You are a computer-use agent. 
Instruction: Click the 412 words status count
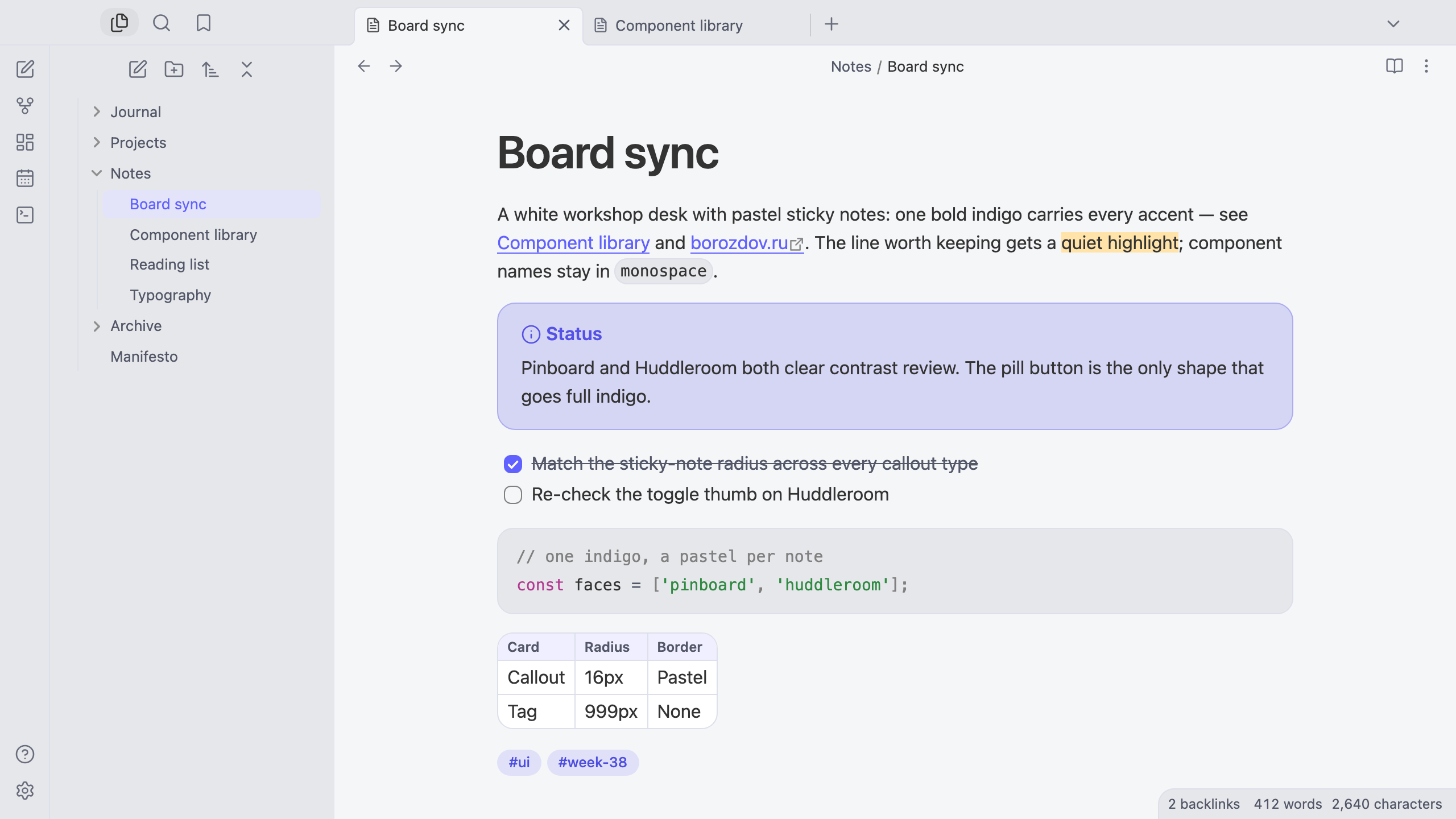point(1288,804)
